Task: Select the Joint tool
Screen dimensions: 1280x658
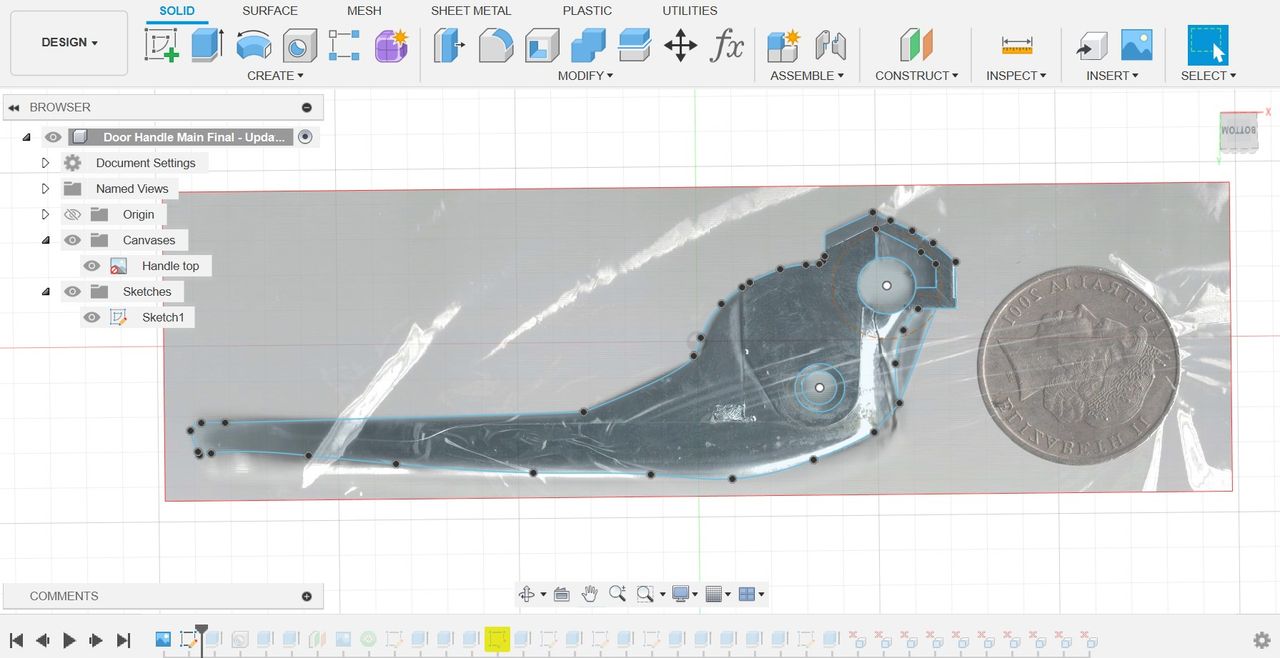Action: (x=830, y=45)
